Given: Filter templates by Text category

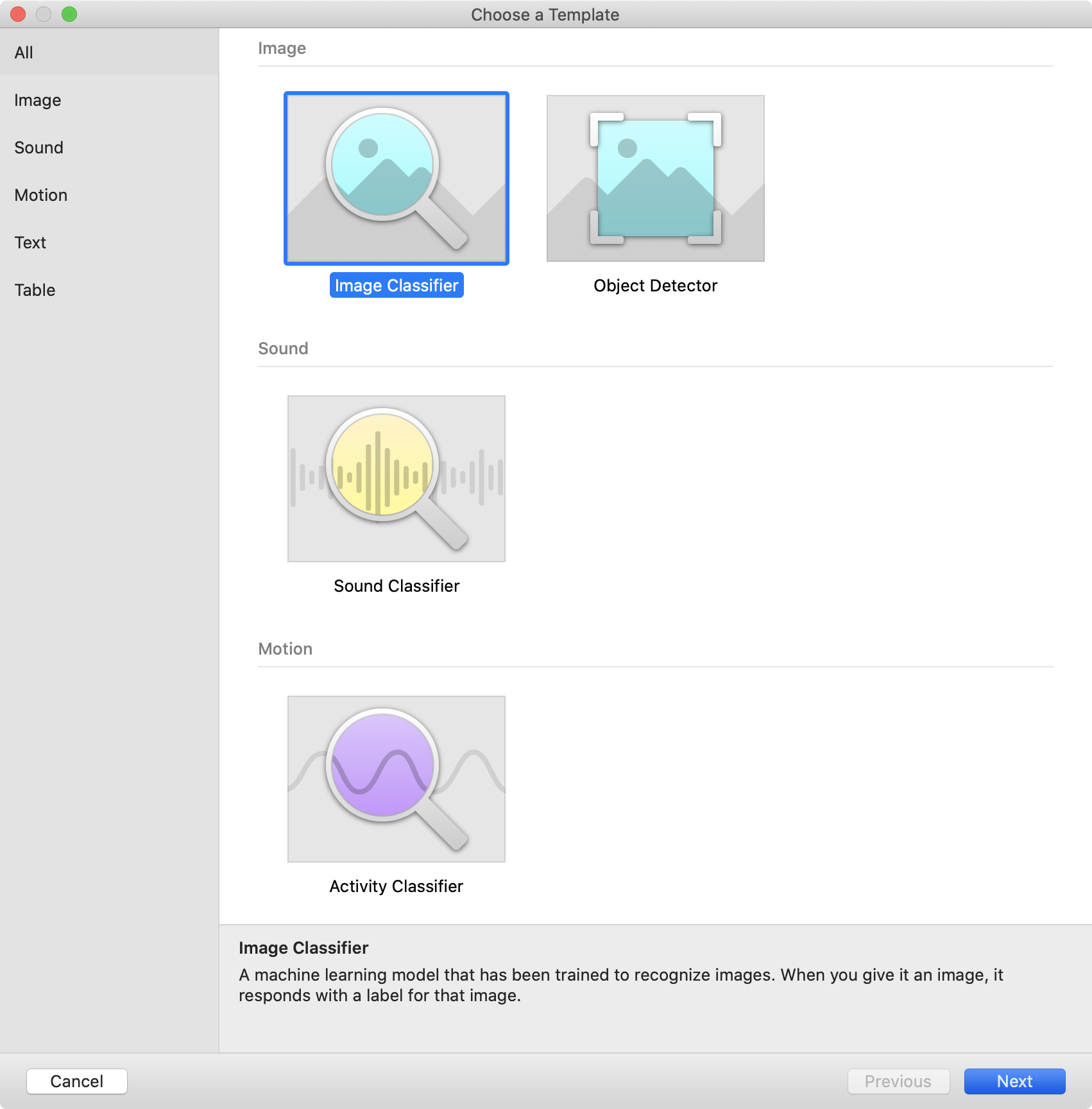Looking at the screenshot, I should (x=109, y=243).
